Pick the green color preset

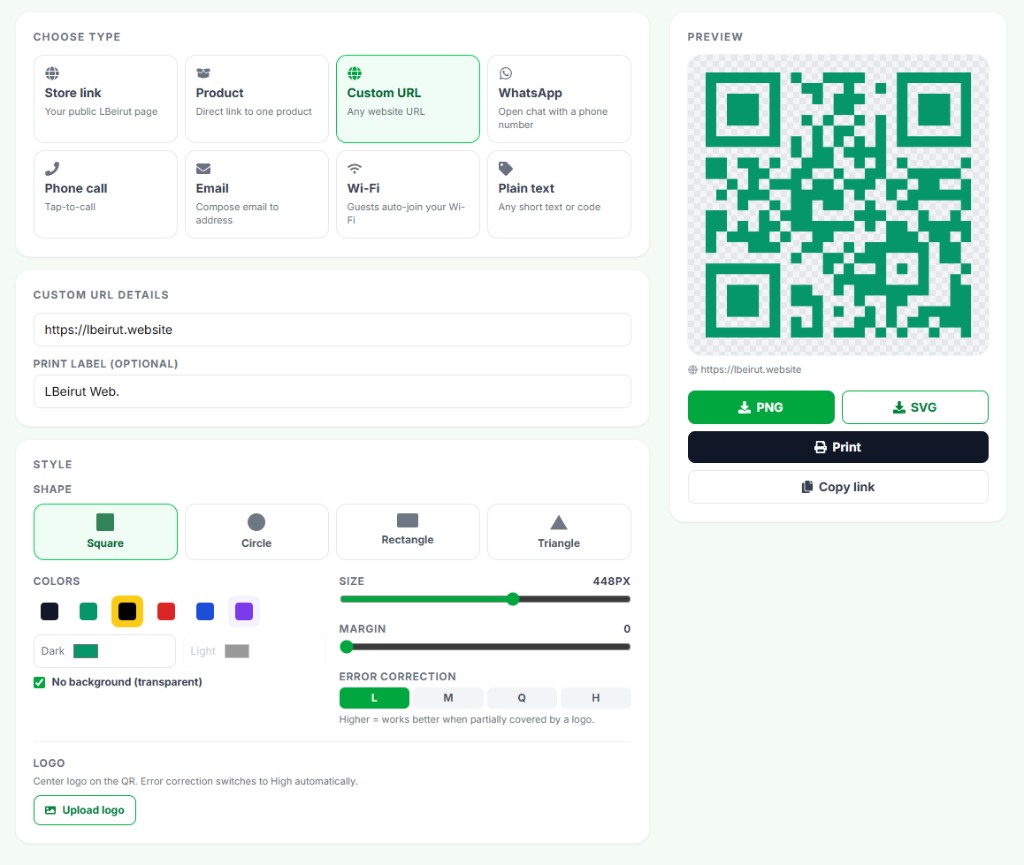tap(88, 611)
